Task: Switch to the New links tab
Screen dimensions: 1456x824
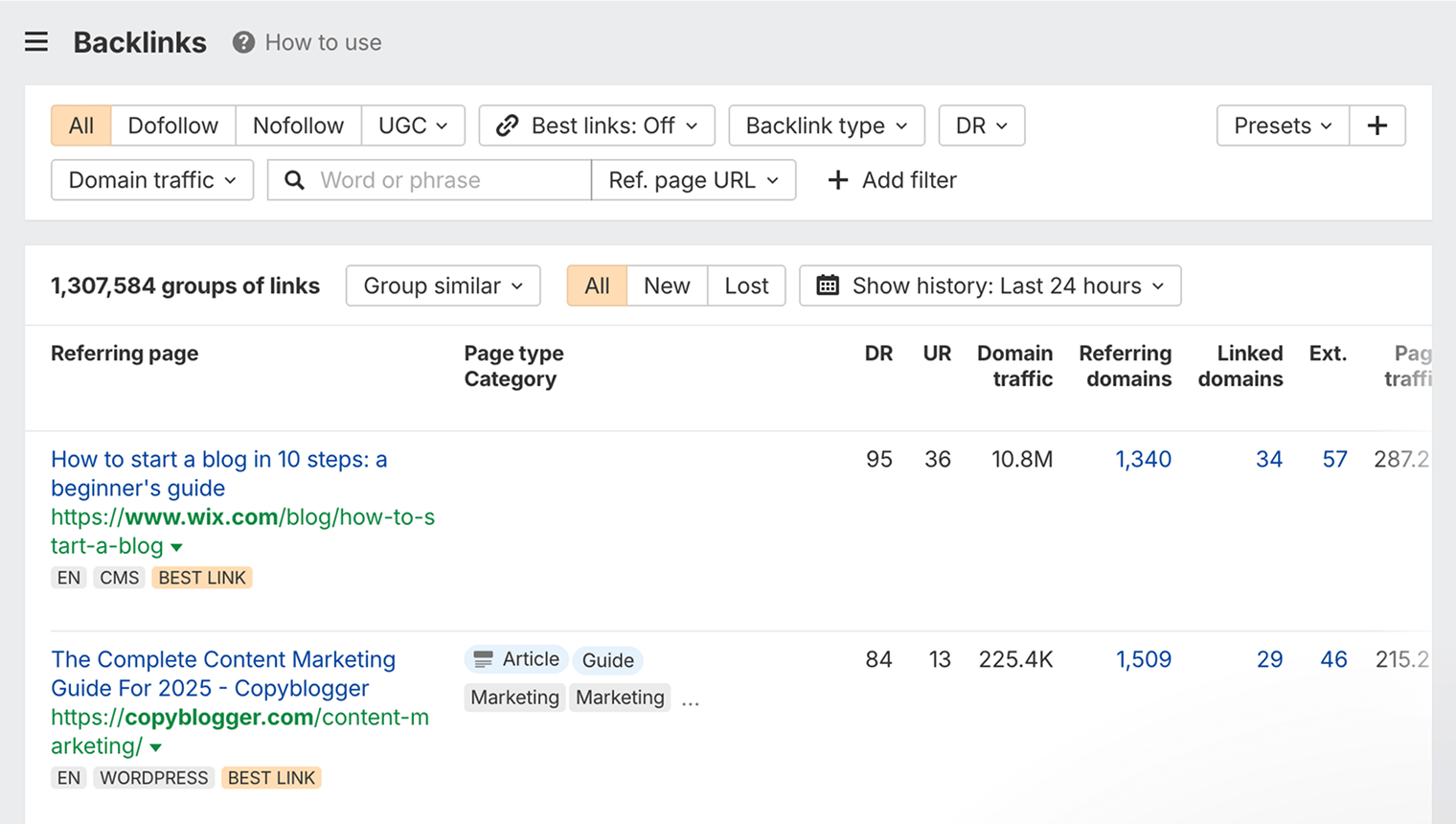Action: point(667,286)
